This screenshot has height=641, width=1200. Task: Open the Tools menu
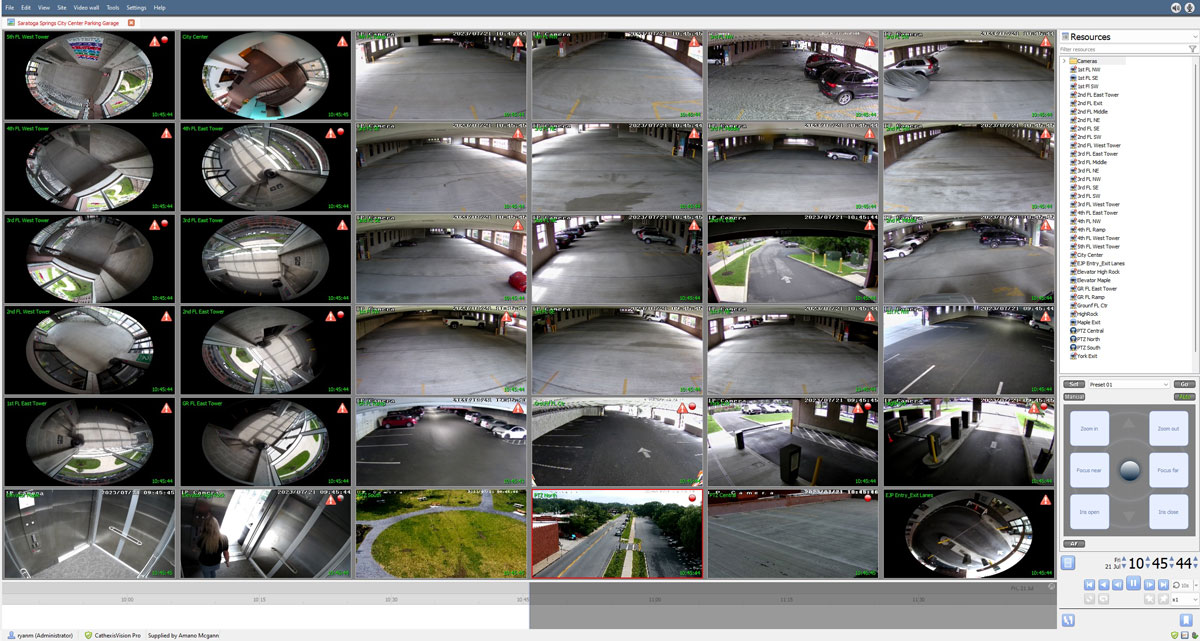(112, 8)
